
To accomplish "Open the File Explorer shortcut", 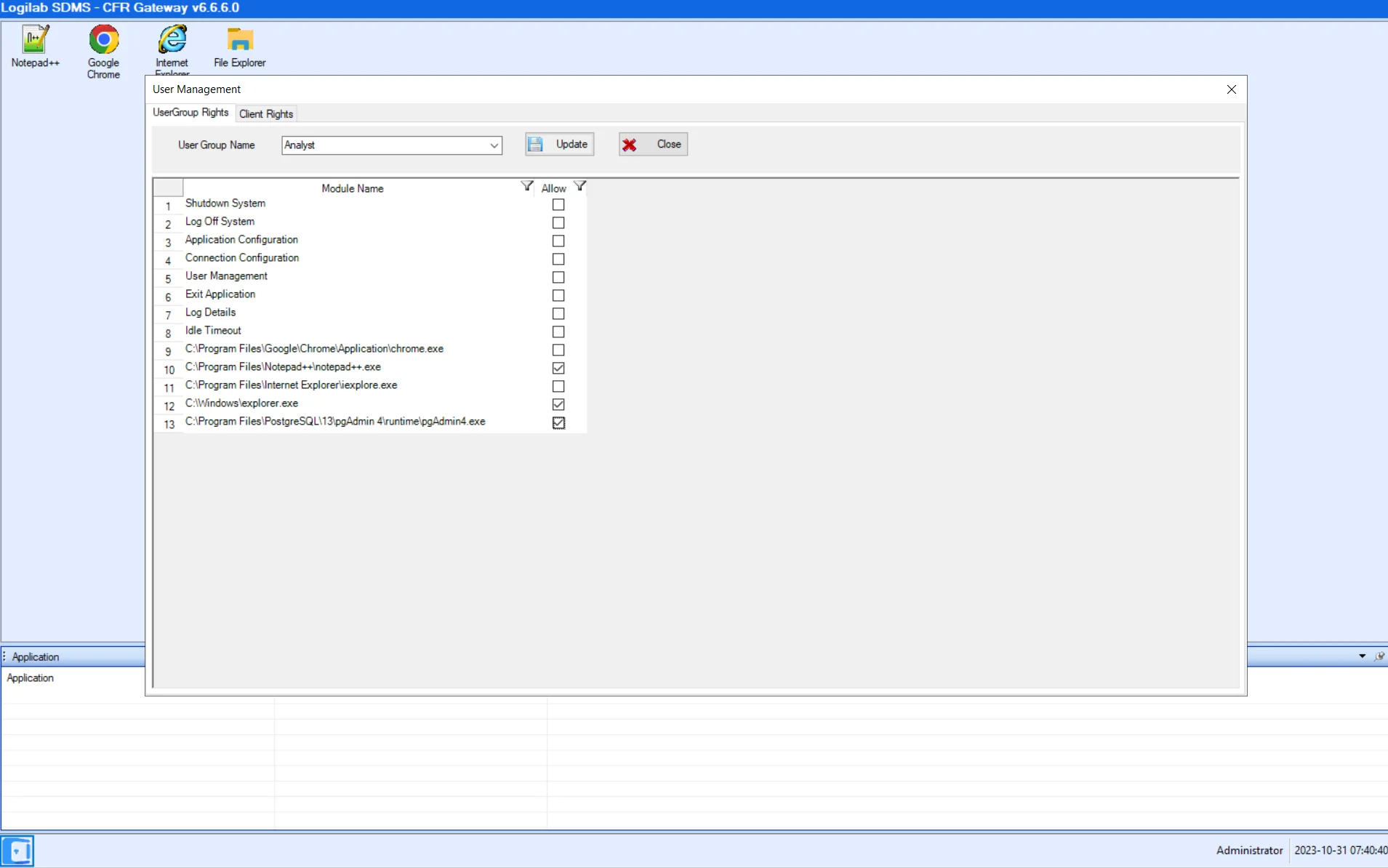I will [240, 46].
